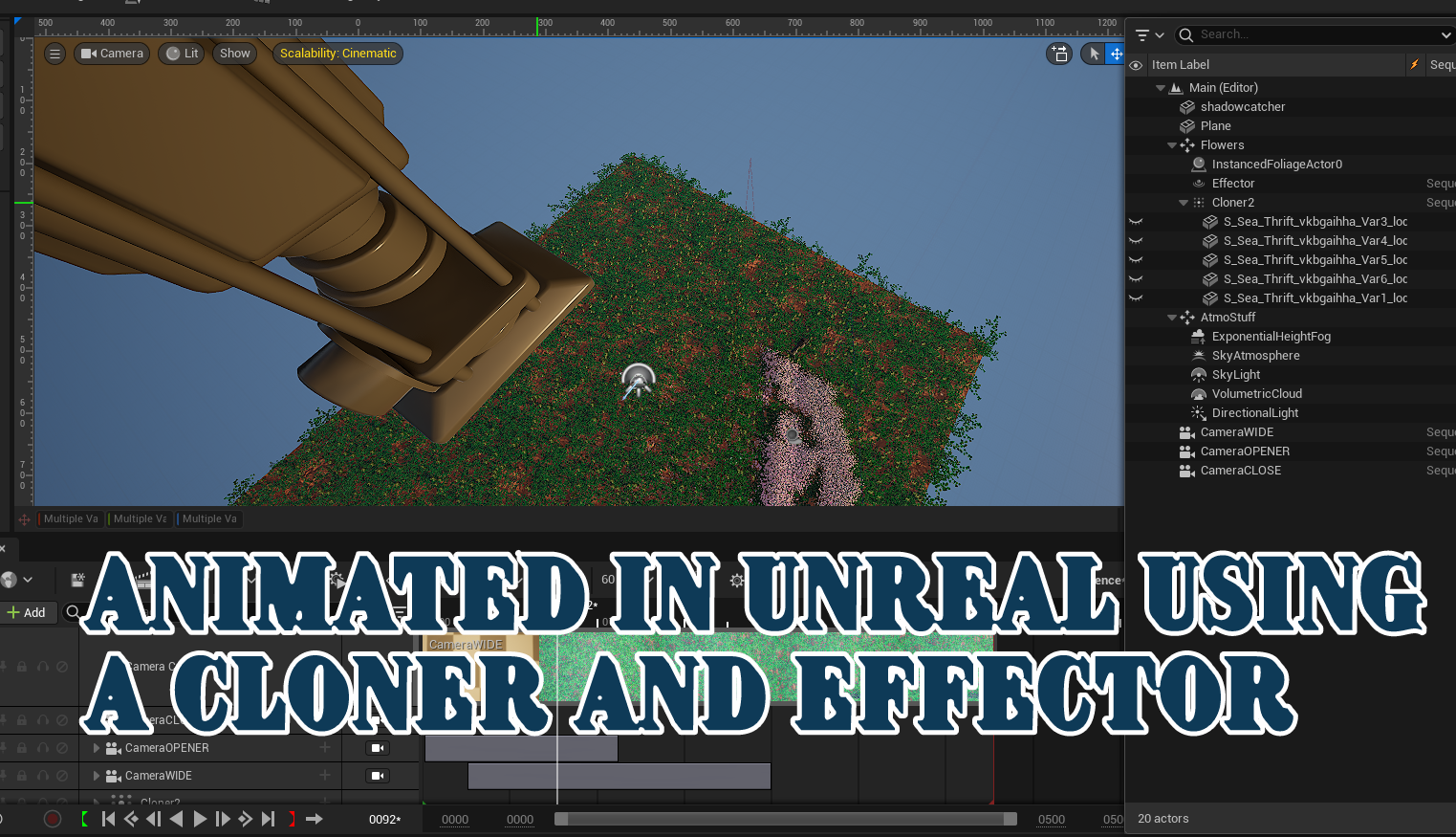Open Outliner filter settings dropdown
Screen dimensions: 1456x837
[1149, 34]
